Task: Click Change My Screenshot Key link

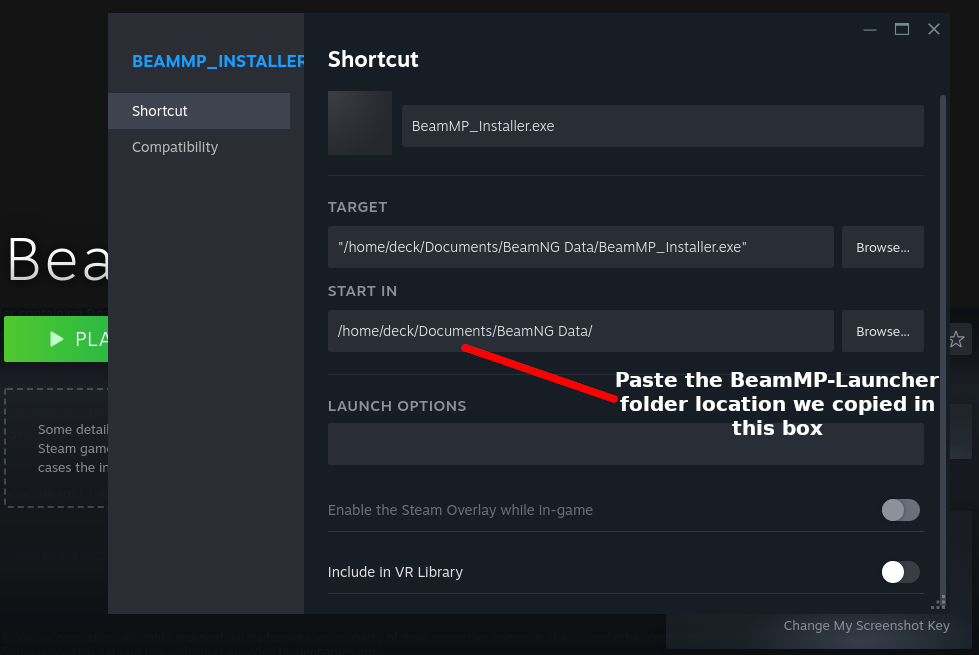Action: tap(867, 626)
